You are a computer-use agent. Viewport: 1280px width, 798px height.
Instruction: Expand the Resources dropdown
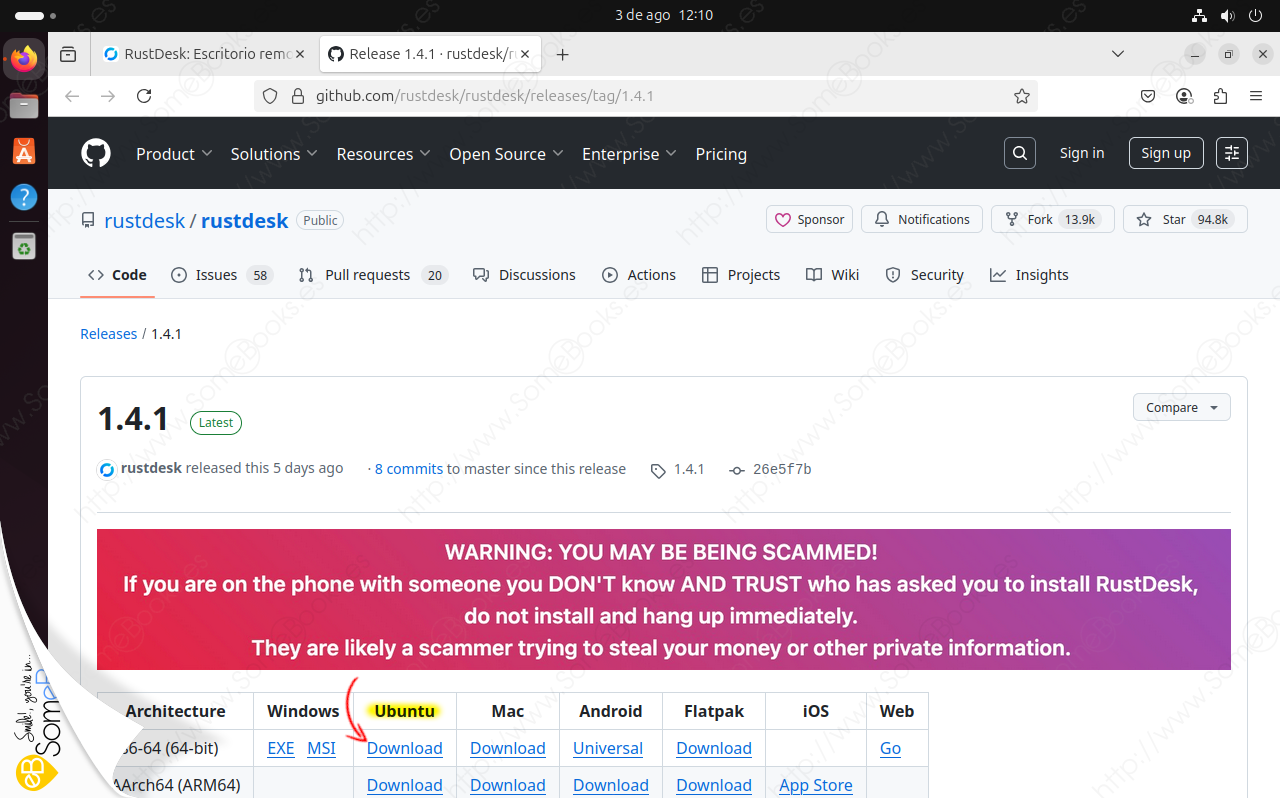point(383,154)
